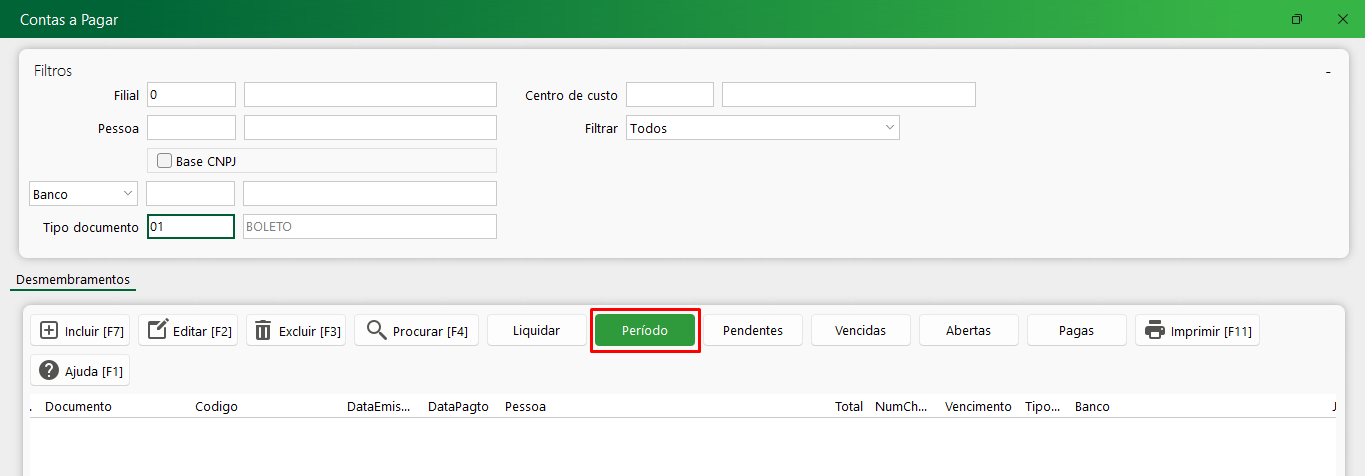Click the Imprimir [F11] printer icon
Viewport: 1365px width, 476px height.
click(1155, 331)
